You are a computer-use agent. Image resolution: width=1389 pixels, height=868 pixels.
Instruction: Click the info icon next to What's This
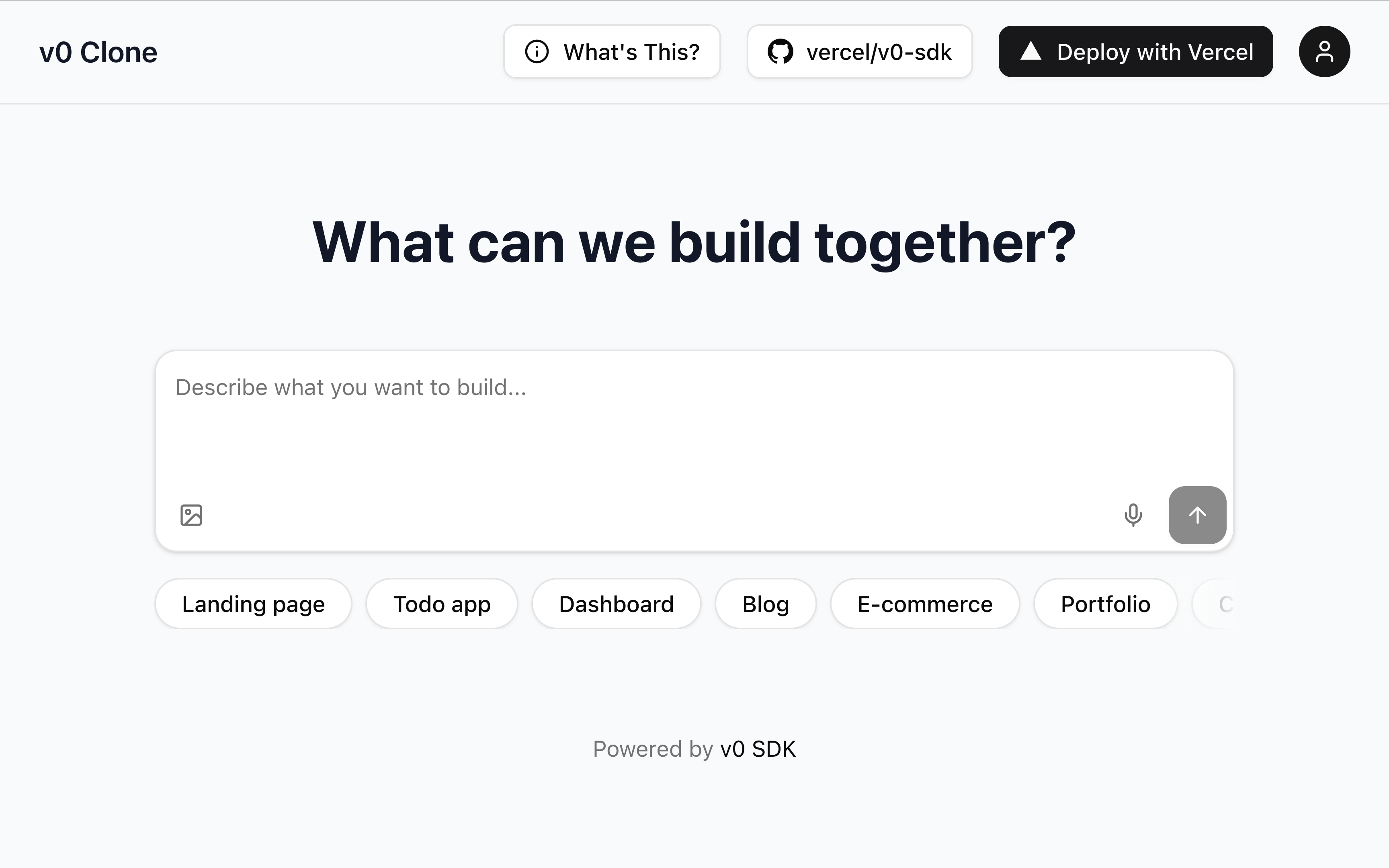tap(537, 52)
